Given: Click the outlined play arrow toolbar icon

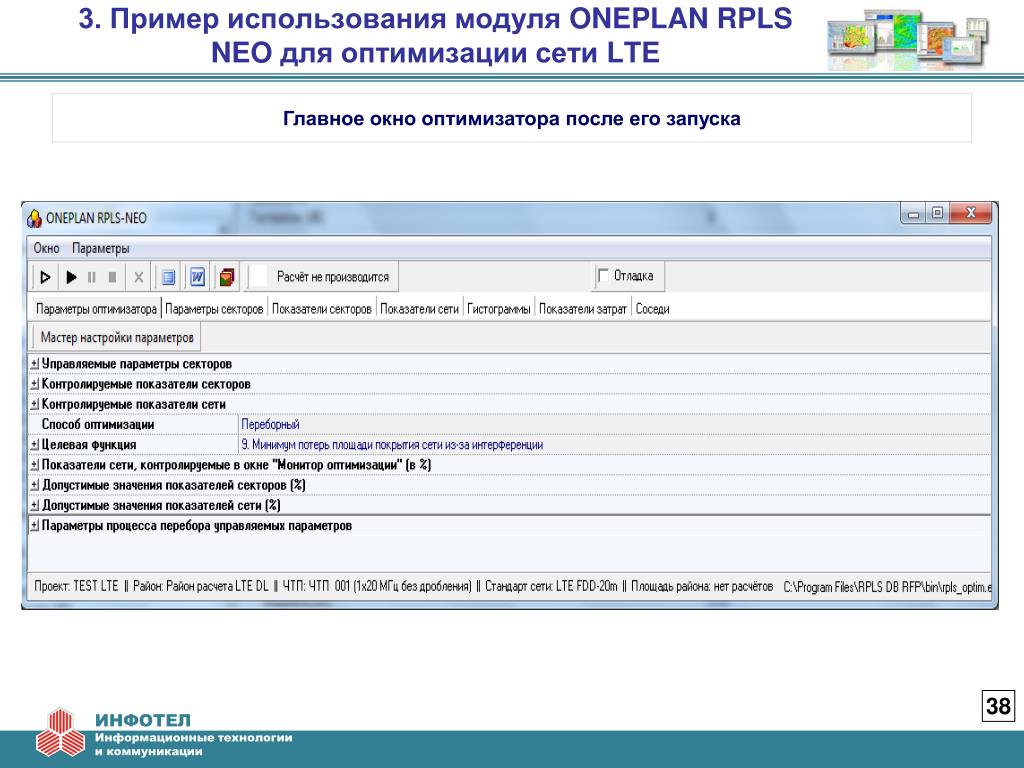Looking at the screenshot, I should pyautogui.click(x=45, y=278).
